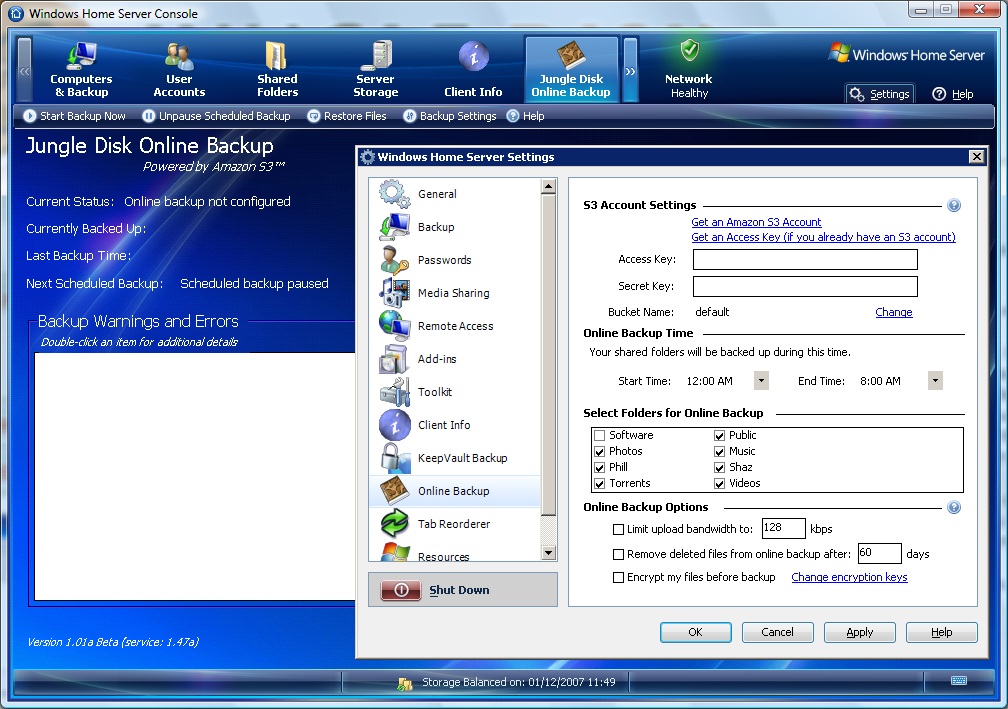Select the Jungle Disk Online Backup tab icon

coord(570,55)
